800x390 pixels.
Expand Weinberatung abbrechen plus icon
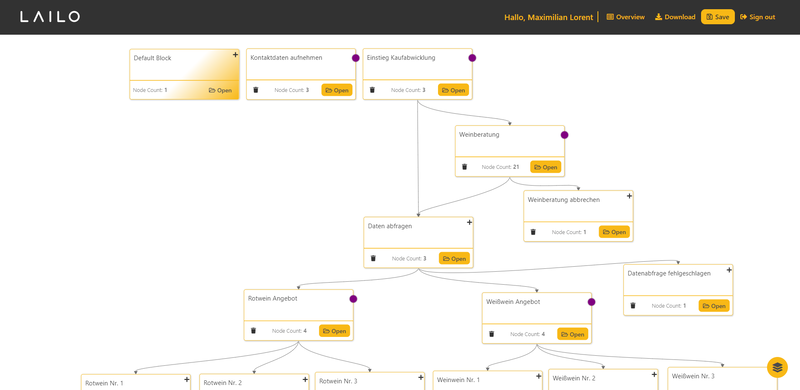tap(629, 196)
